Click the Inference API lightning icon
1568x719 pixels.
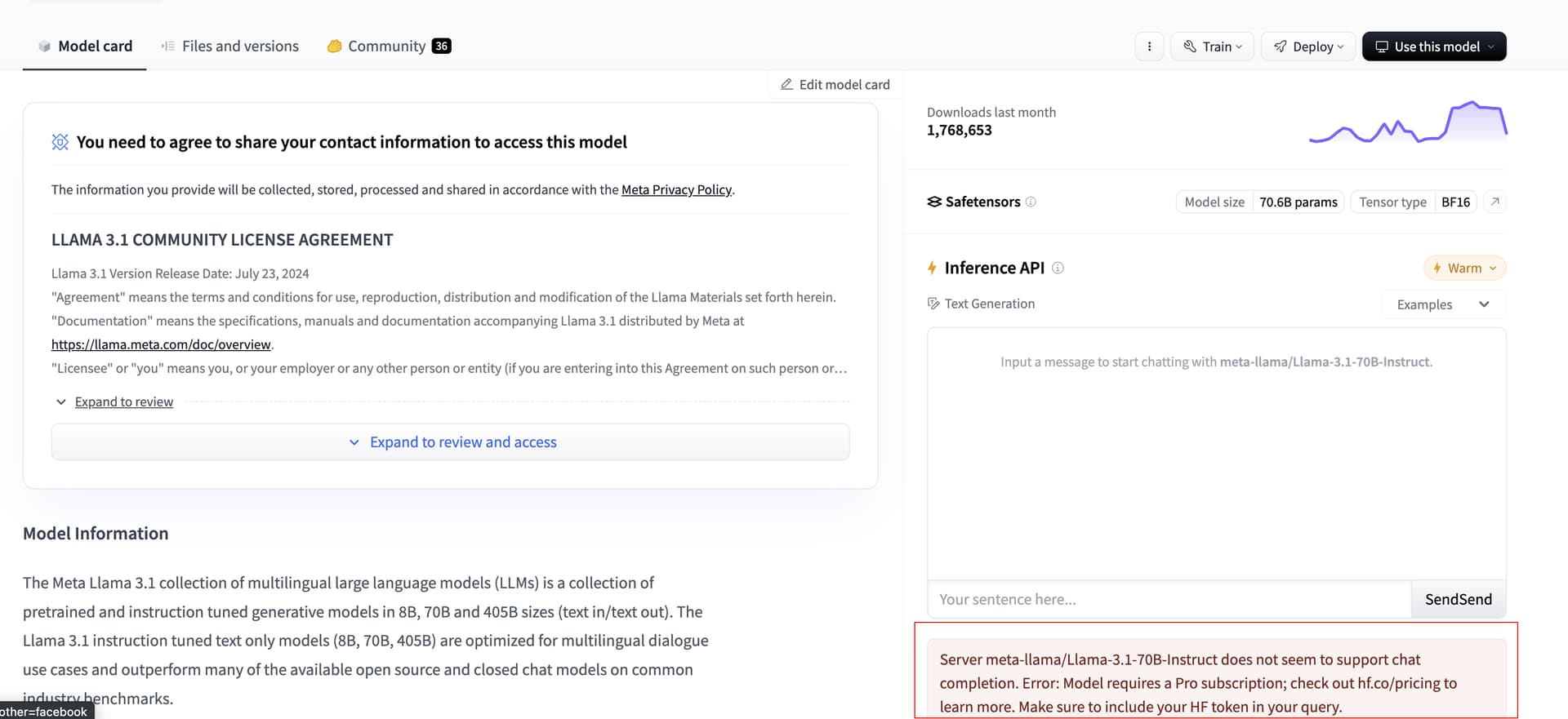[x=932, y=268]
